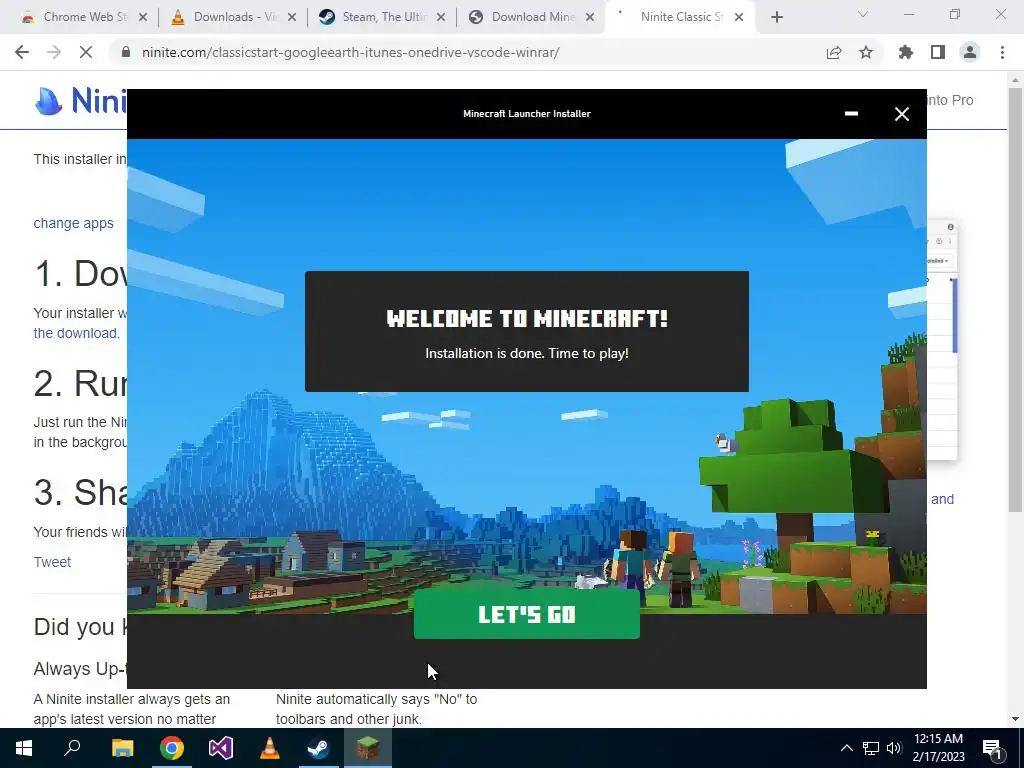Click the 'and' link on the right side
This screenshot has height=768, width=1024.
942,499
